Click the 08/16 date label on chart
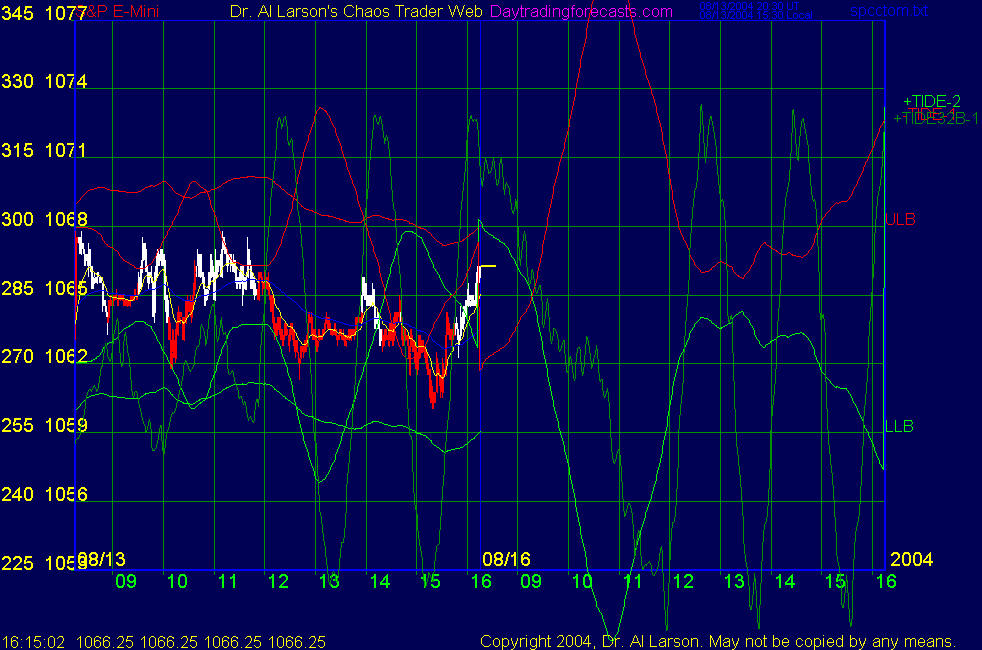This screenshot has width=982, height=650. (x=507, y=559)
